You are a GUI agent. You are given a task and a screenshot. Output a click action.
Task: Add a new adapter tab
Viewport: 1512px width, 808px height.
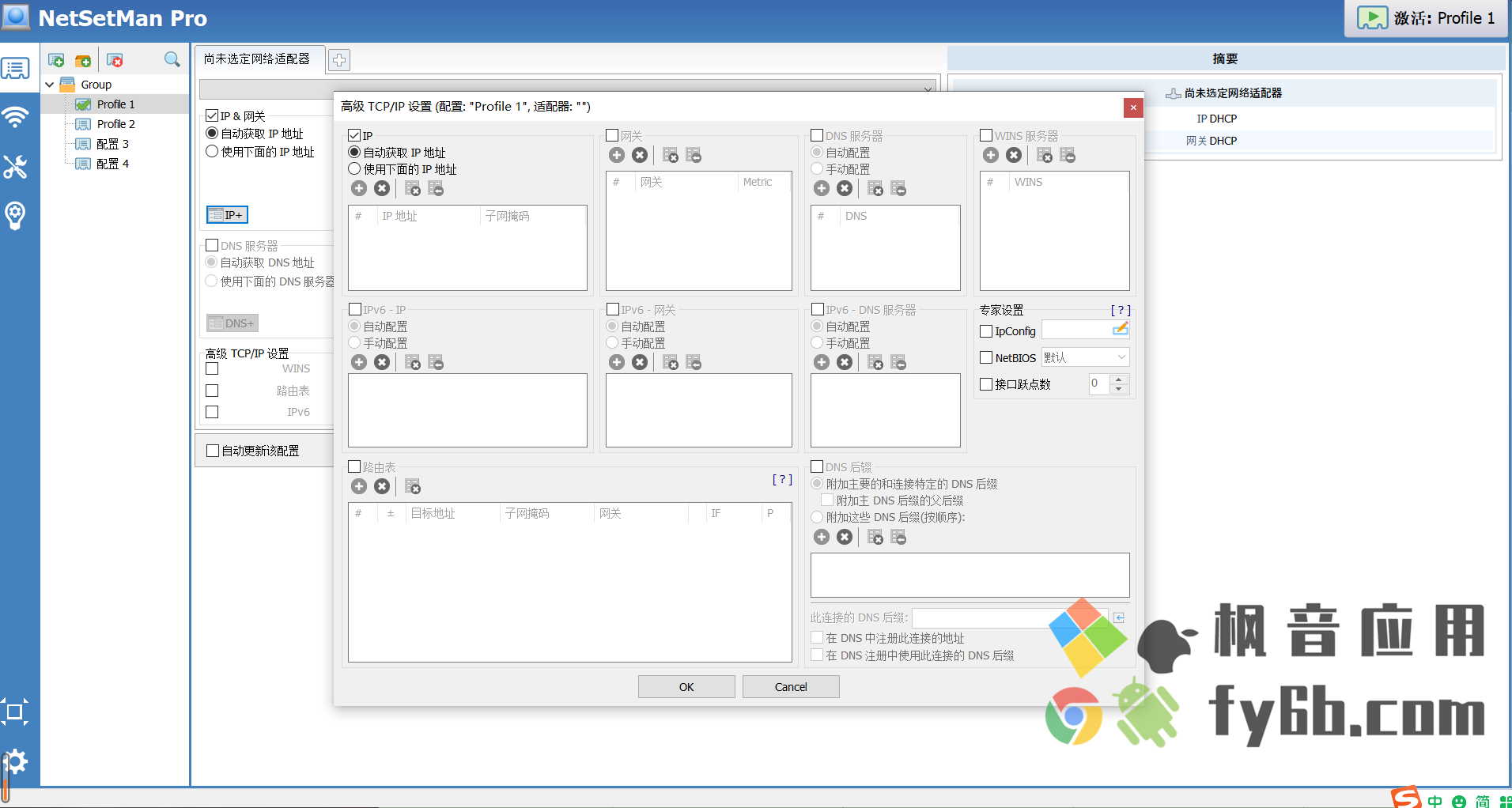point(339,59)
